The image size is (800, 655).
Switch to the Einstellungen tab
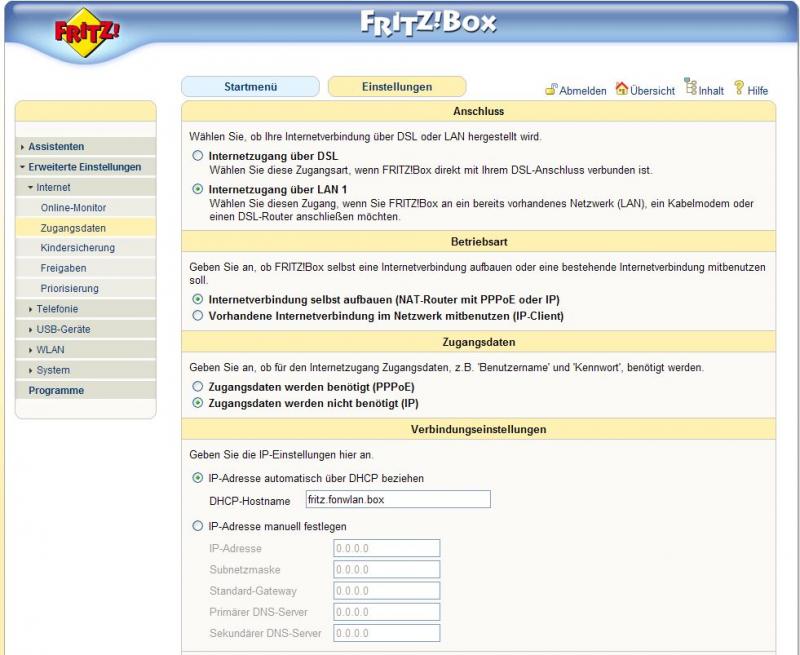click(397, 87)
